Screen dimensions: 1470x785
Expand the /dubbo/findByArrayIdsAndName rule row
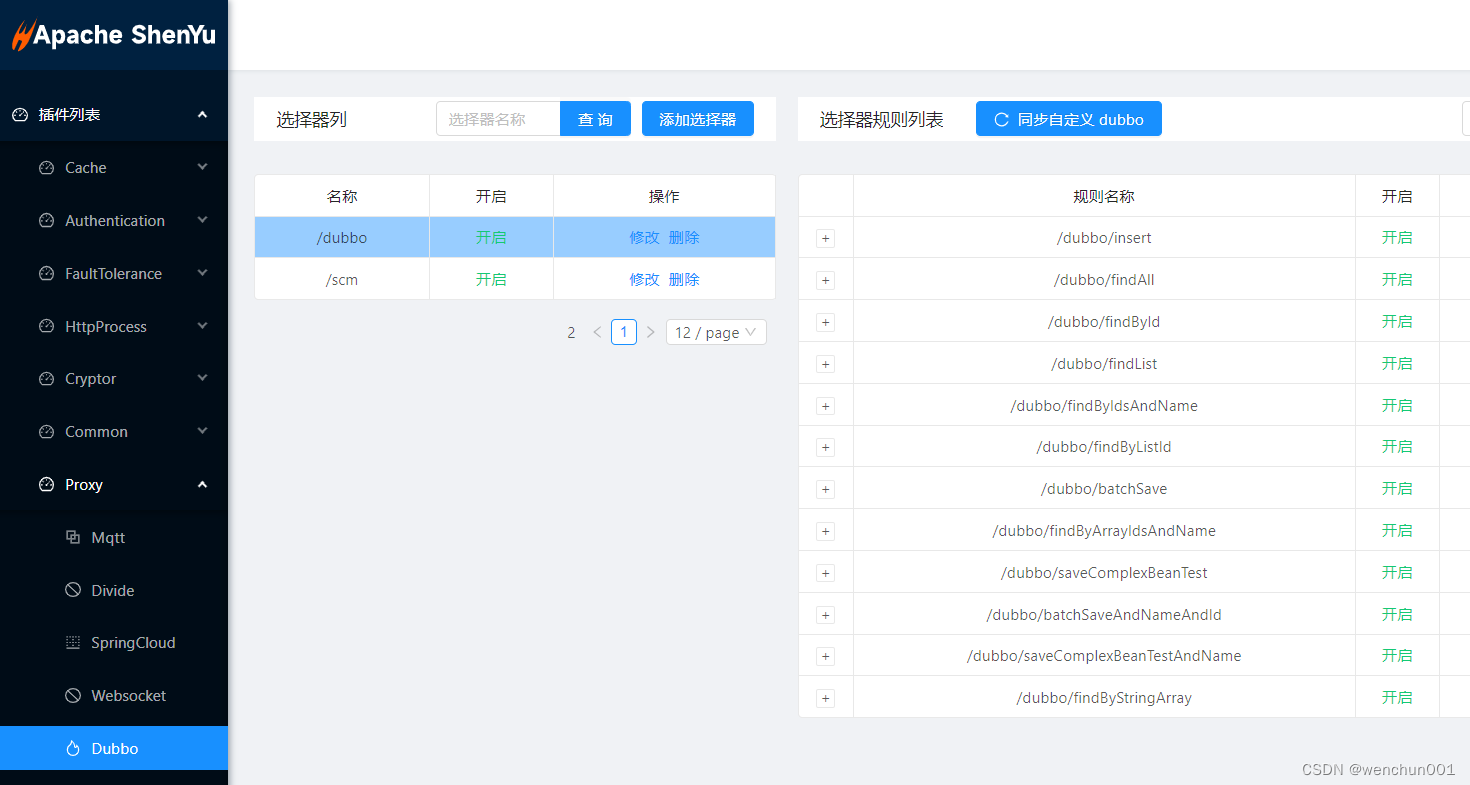[825, 531]
